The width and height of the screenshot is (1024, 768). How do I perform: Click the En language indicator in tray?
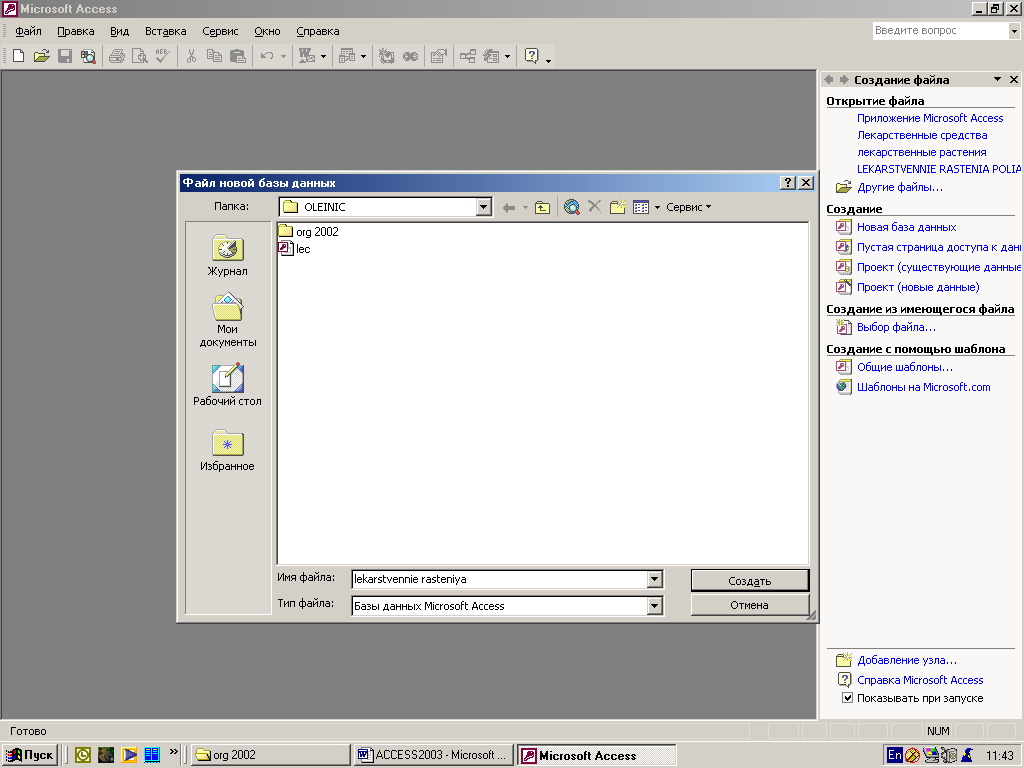pyautogui.click(x=894, y=755)
